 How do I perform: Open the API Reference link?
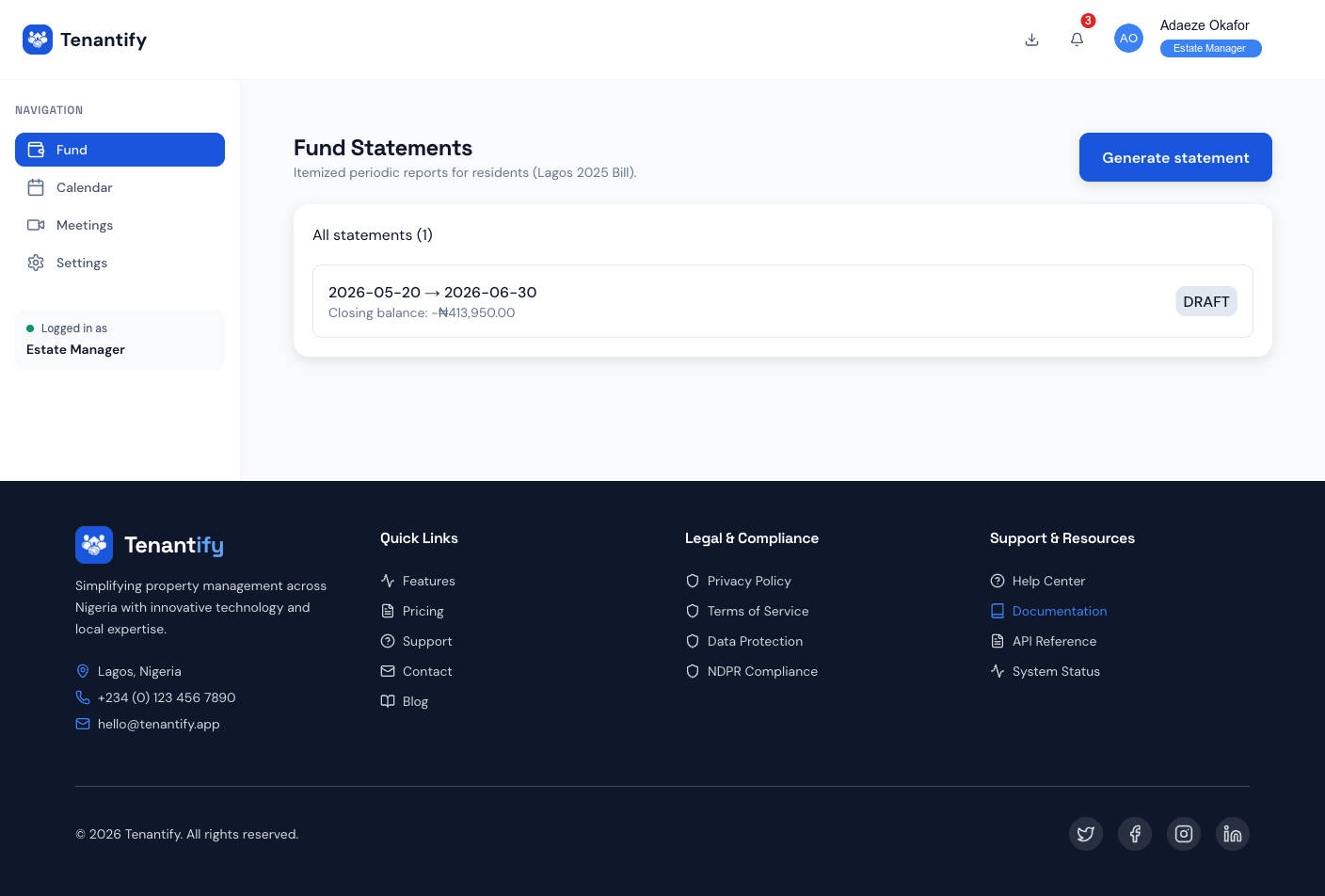coord(1055,641)
